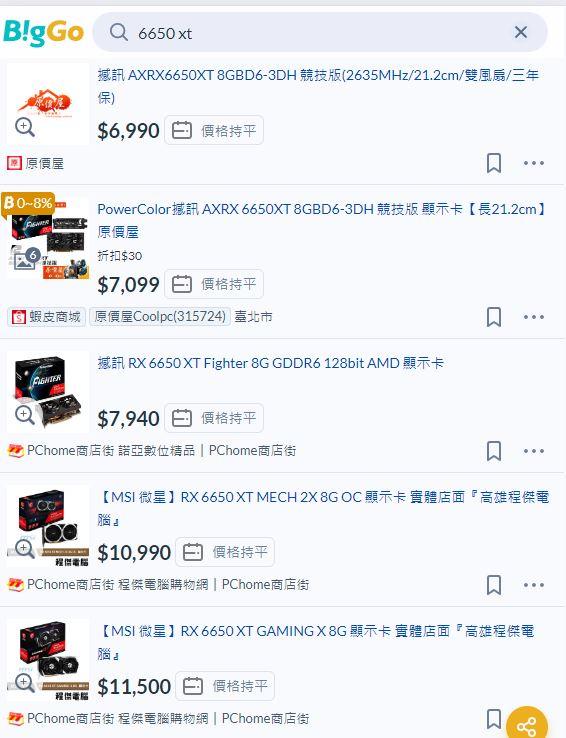Open the 6-image gallery icon

coord(26,259)
